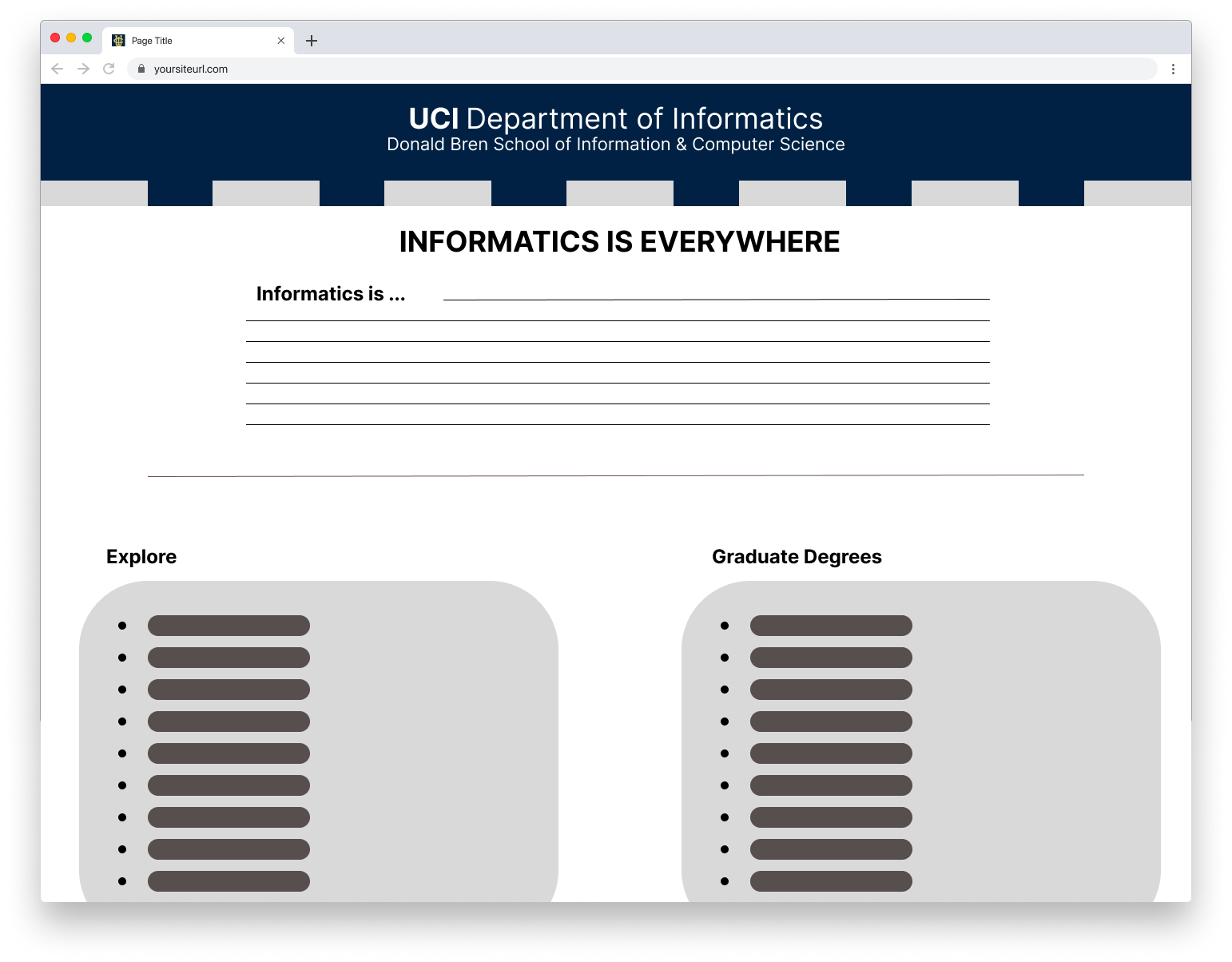Open the browser three-dot options menu
This screenshot has width=1232, height=962.
(1174, 69)
